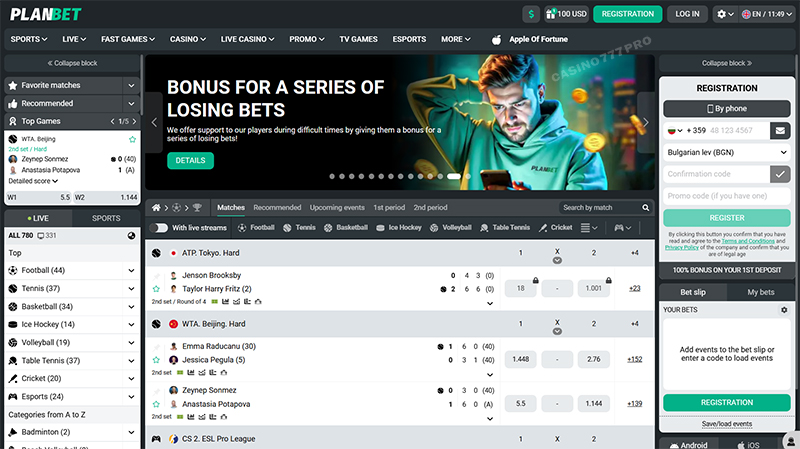The height and width of the screenshot is (449, 800).
Task: Click the Promo code input field
Action: point(727,196)
